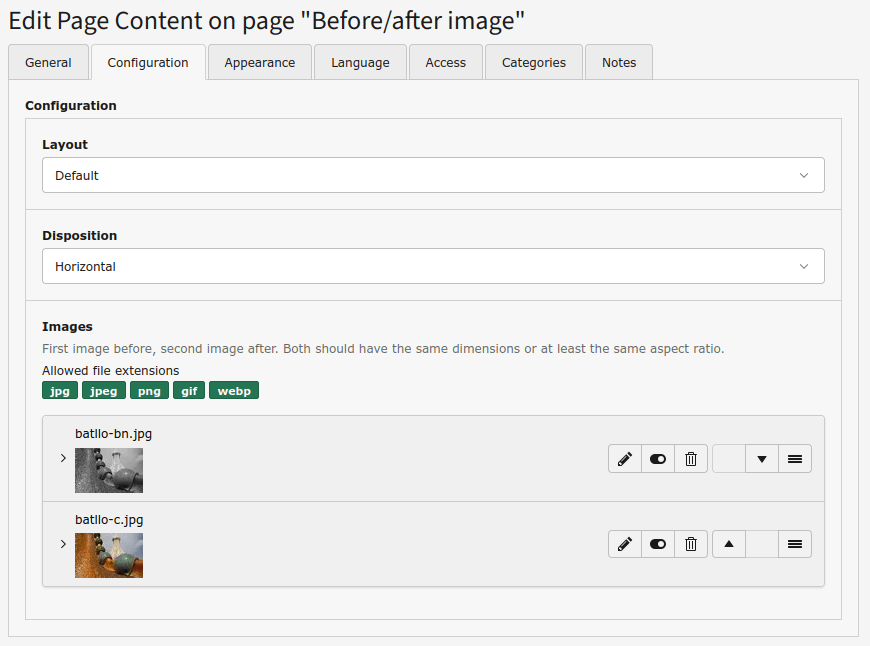Screen dimensions: 870x646
Task: Delete the batllo-bn.jpg image
Action: (691, 459)
